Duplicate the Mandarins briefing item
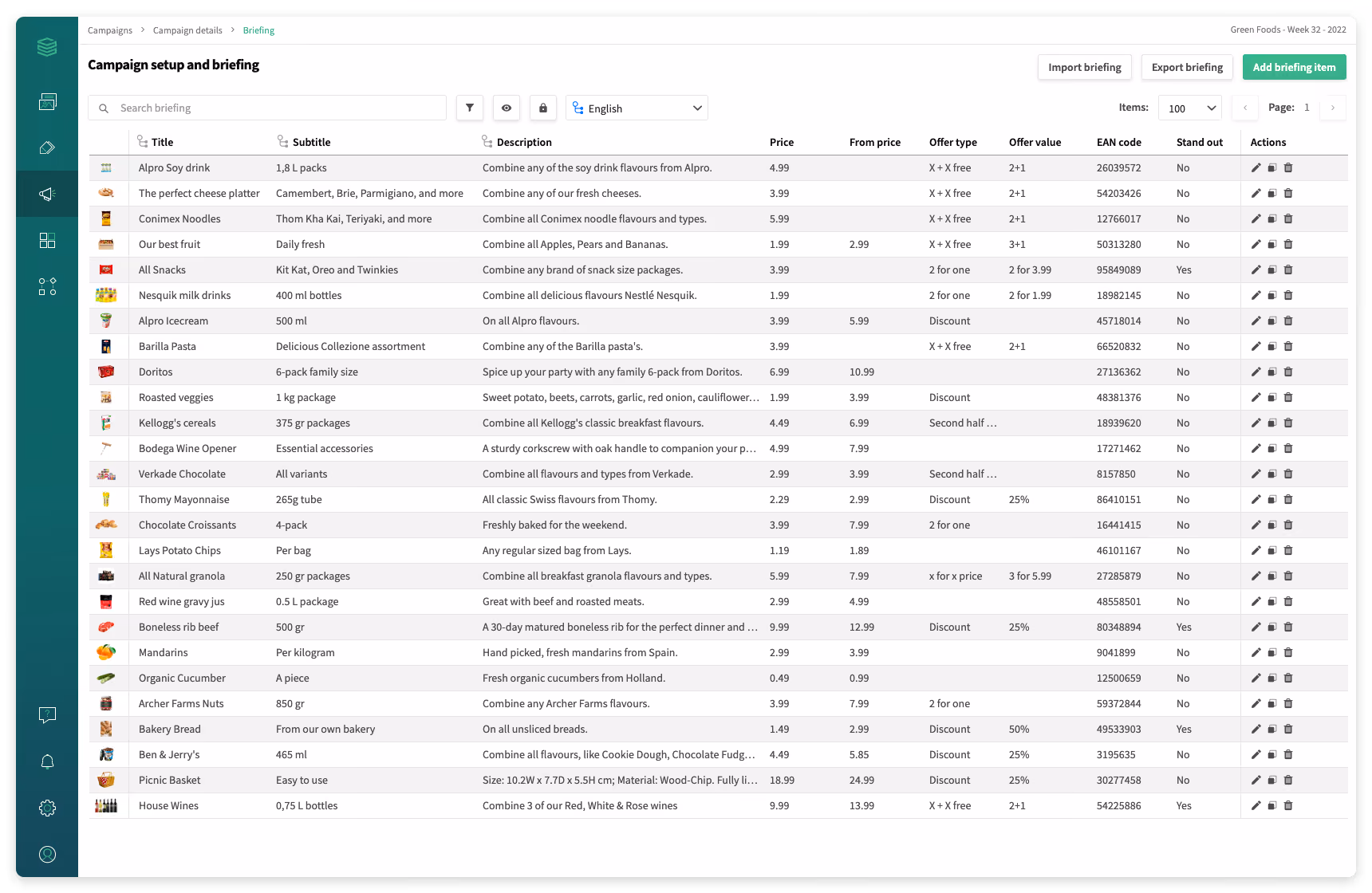This screenshot has width=1372, height=893. (x=1272, y=652)
